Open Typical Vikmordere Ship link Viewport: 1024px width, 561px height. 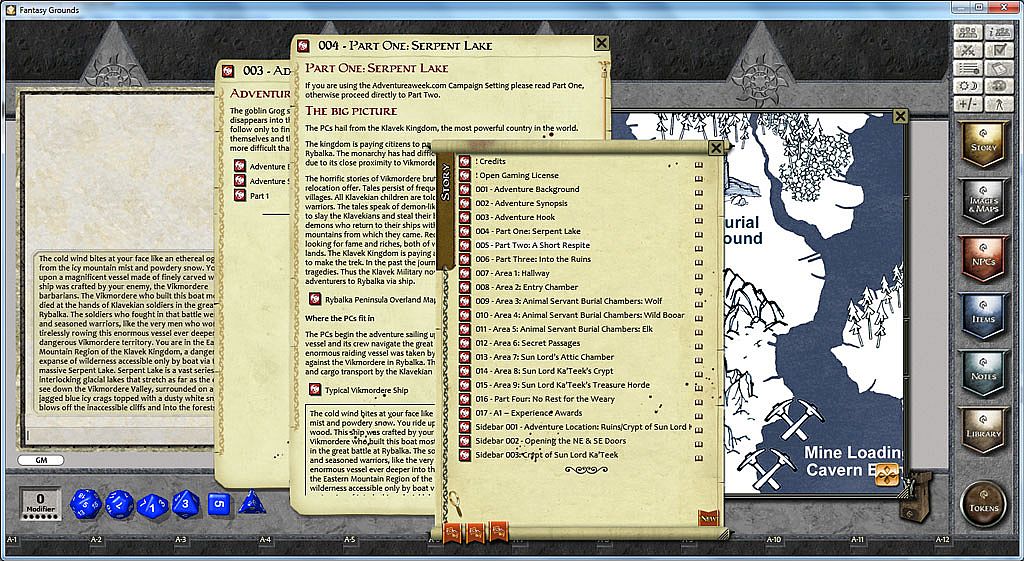[x=315, y=390]
